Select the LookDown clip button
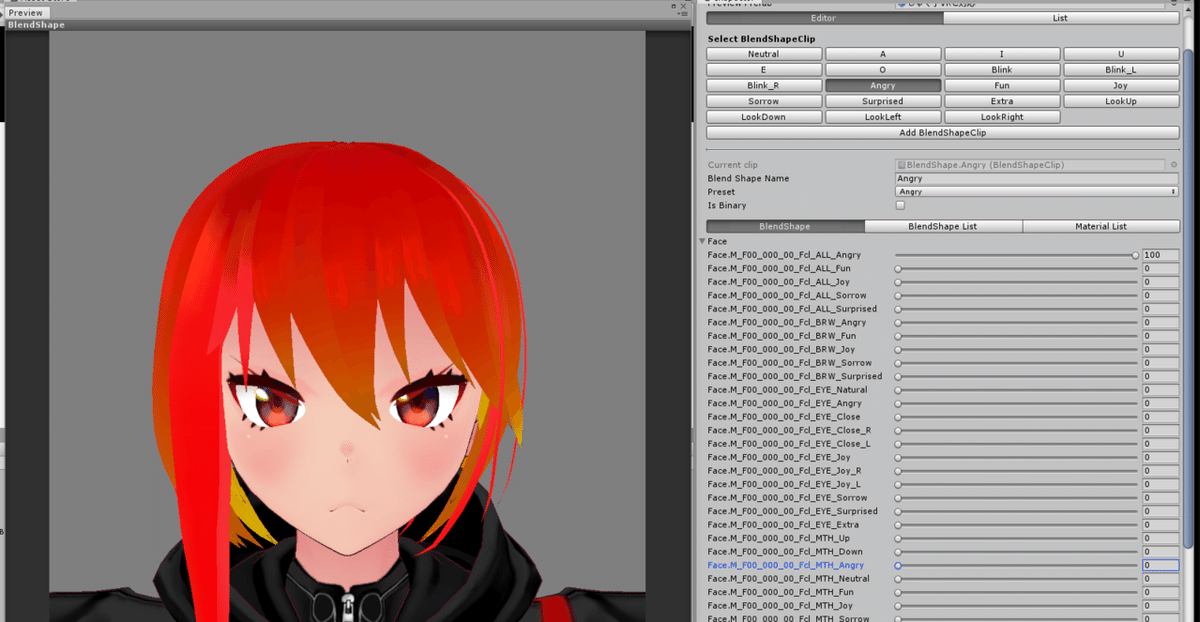Viewport: 1200px width, 622px height. pyautogui.click(x=764, y=117)
